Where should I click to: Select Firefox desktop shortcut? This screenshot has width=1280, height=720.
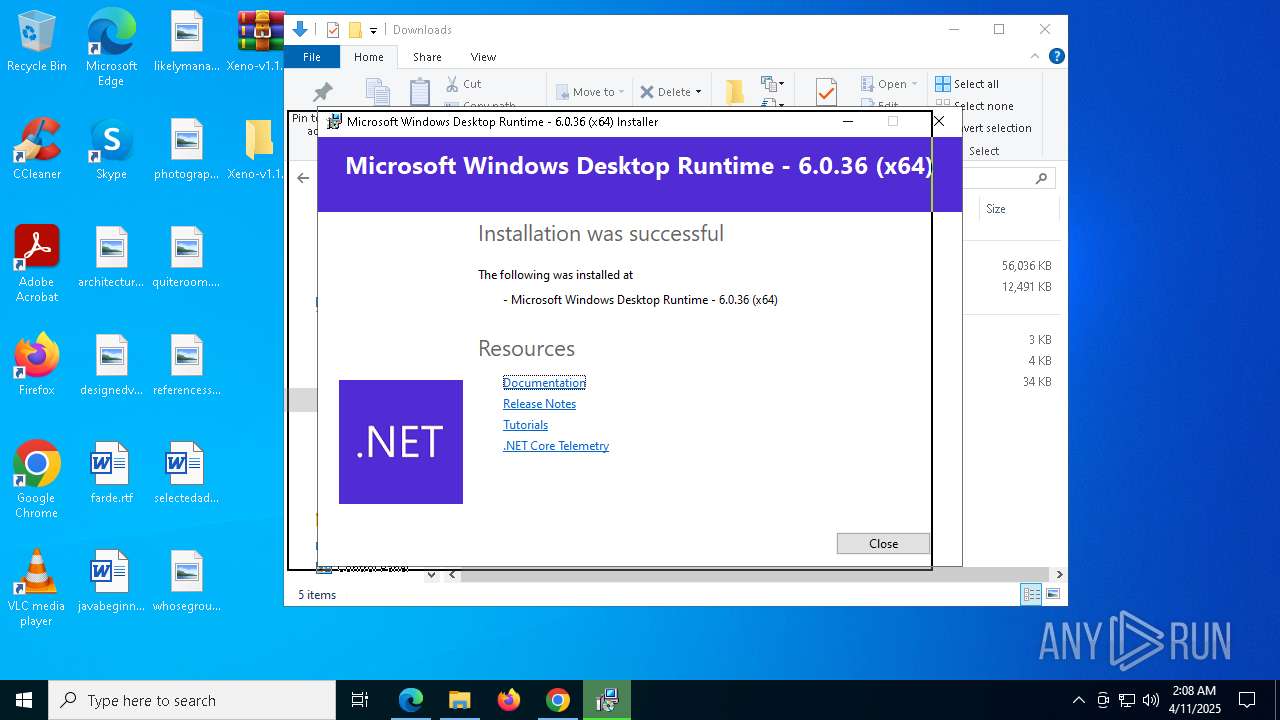pos(37,366)
